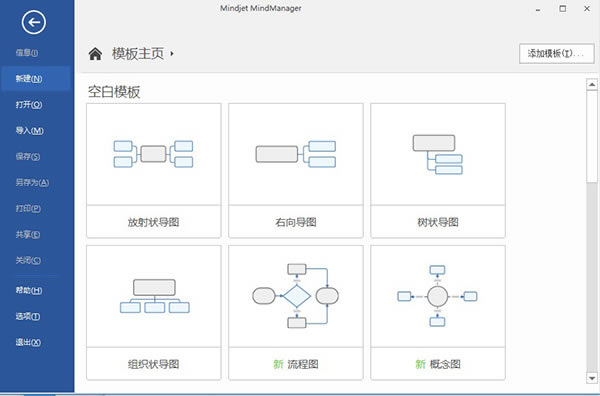The height and width of the screenshot is (396, 600).
Task: Open the 信息 menu item
Action: click(27, 53)
